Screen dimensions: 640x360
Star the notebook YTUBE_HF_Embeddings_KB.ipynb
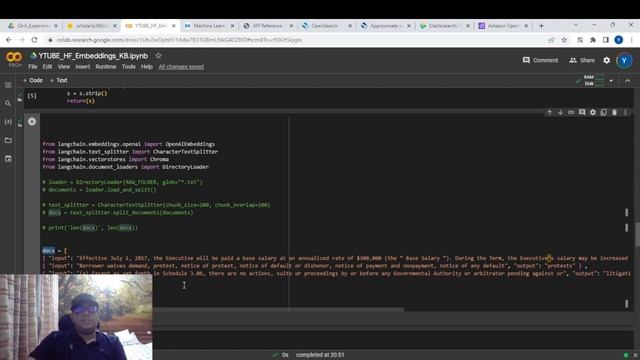point(158,56)
